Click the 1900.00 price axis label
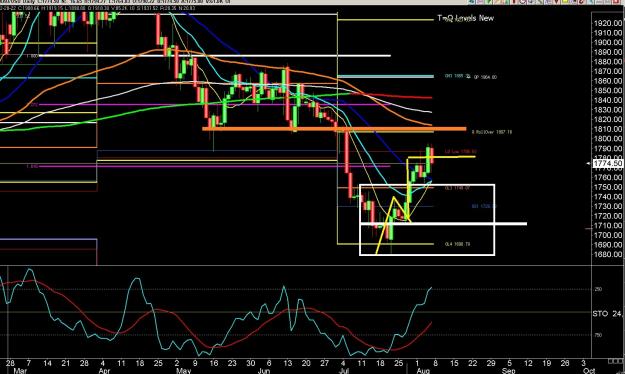The width and height of the screenshot is (625, 374). (608, 42)
